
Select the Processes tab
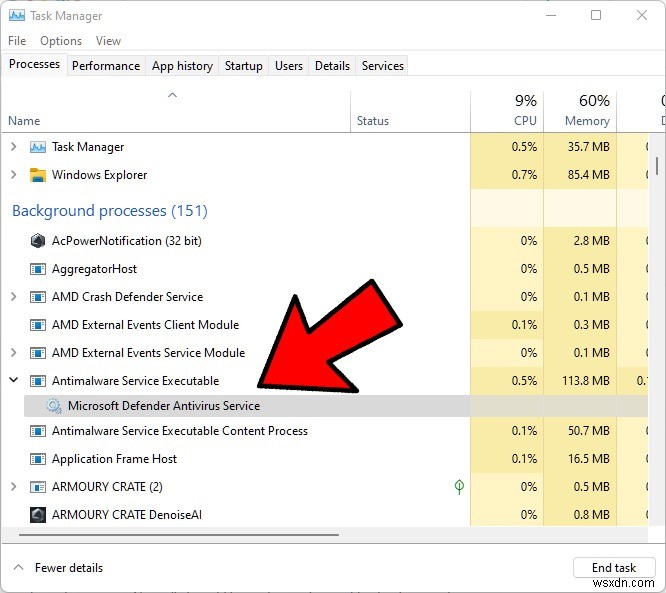[34, 64]
